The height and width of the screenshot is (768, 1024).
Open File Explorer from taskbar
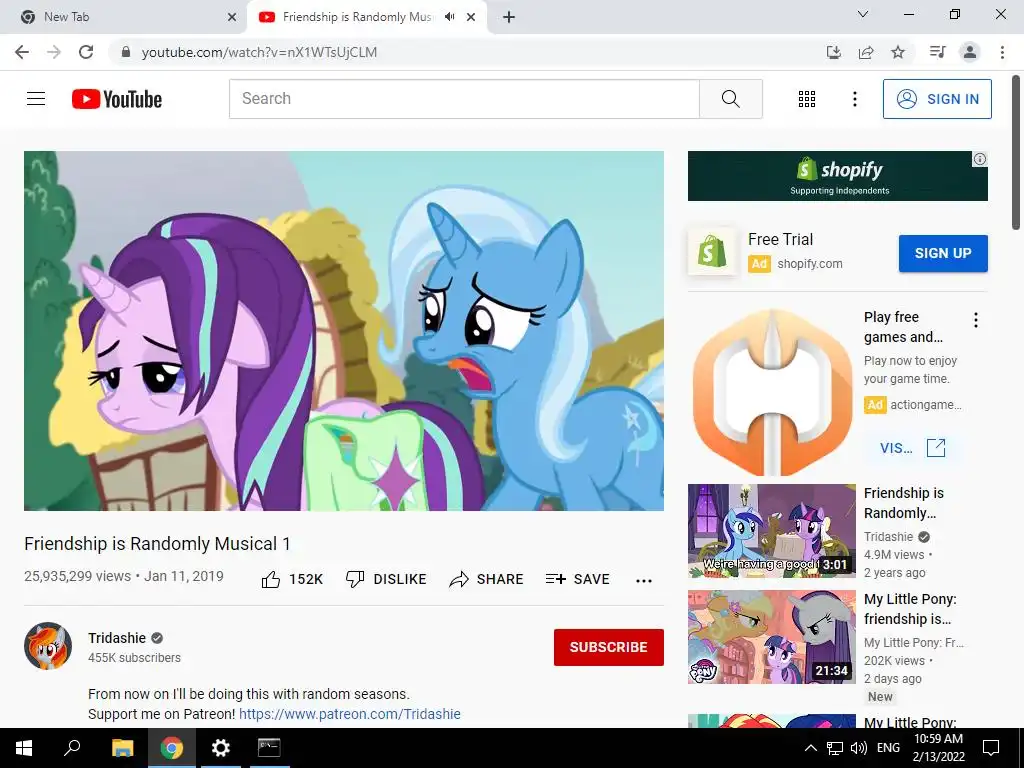pos(122,748)
